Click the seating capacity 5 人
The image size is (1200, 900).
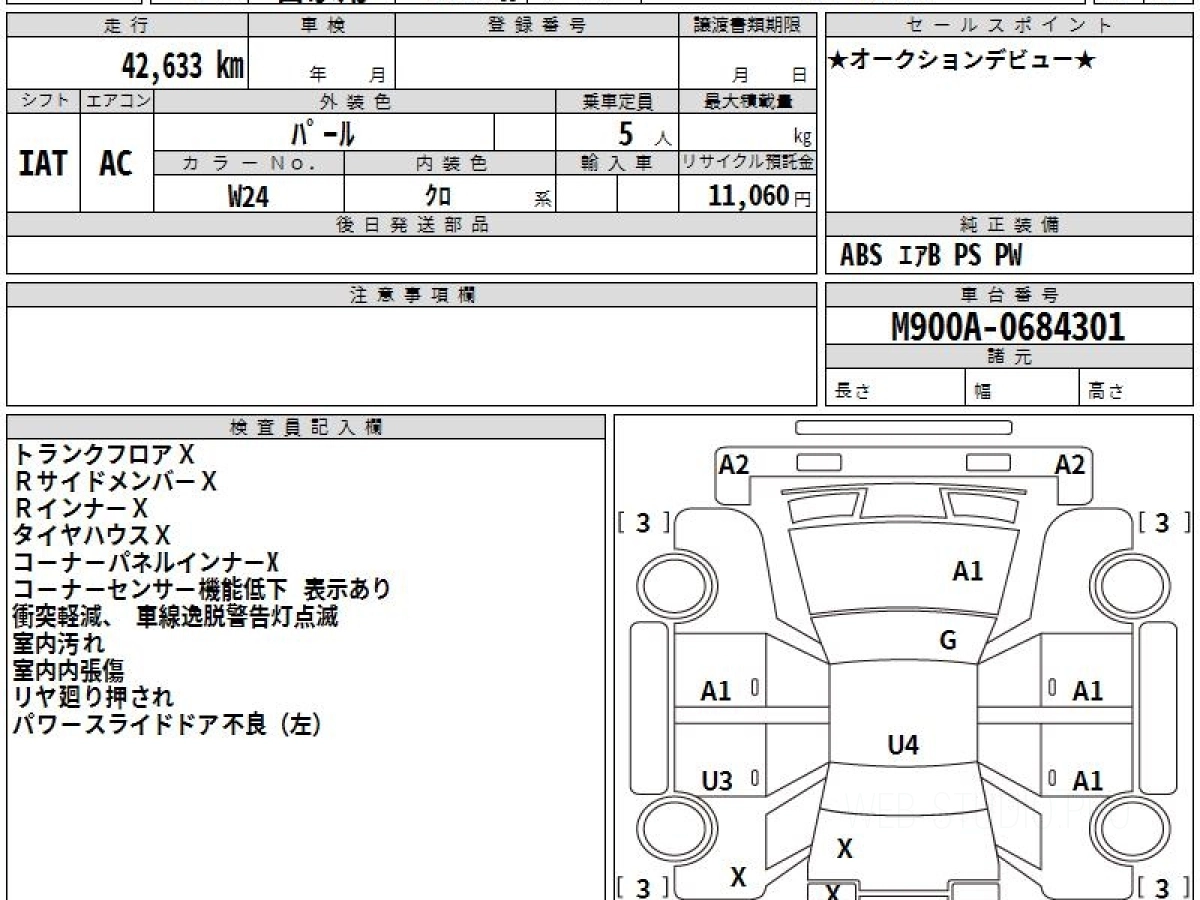coord(644,133)
